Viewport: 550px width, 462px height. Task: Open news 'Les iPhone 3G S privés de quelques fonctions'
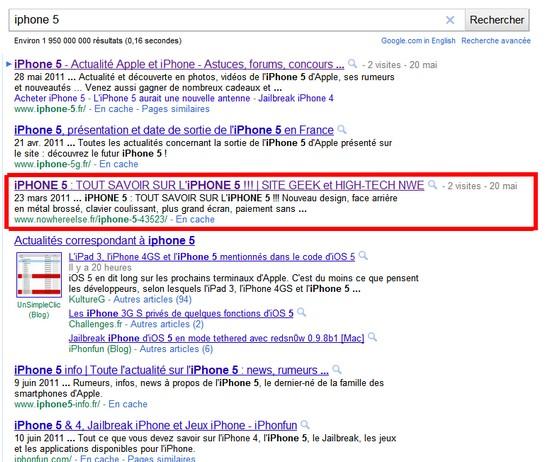181,314
